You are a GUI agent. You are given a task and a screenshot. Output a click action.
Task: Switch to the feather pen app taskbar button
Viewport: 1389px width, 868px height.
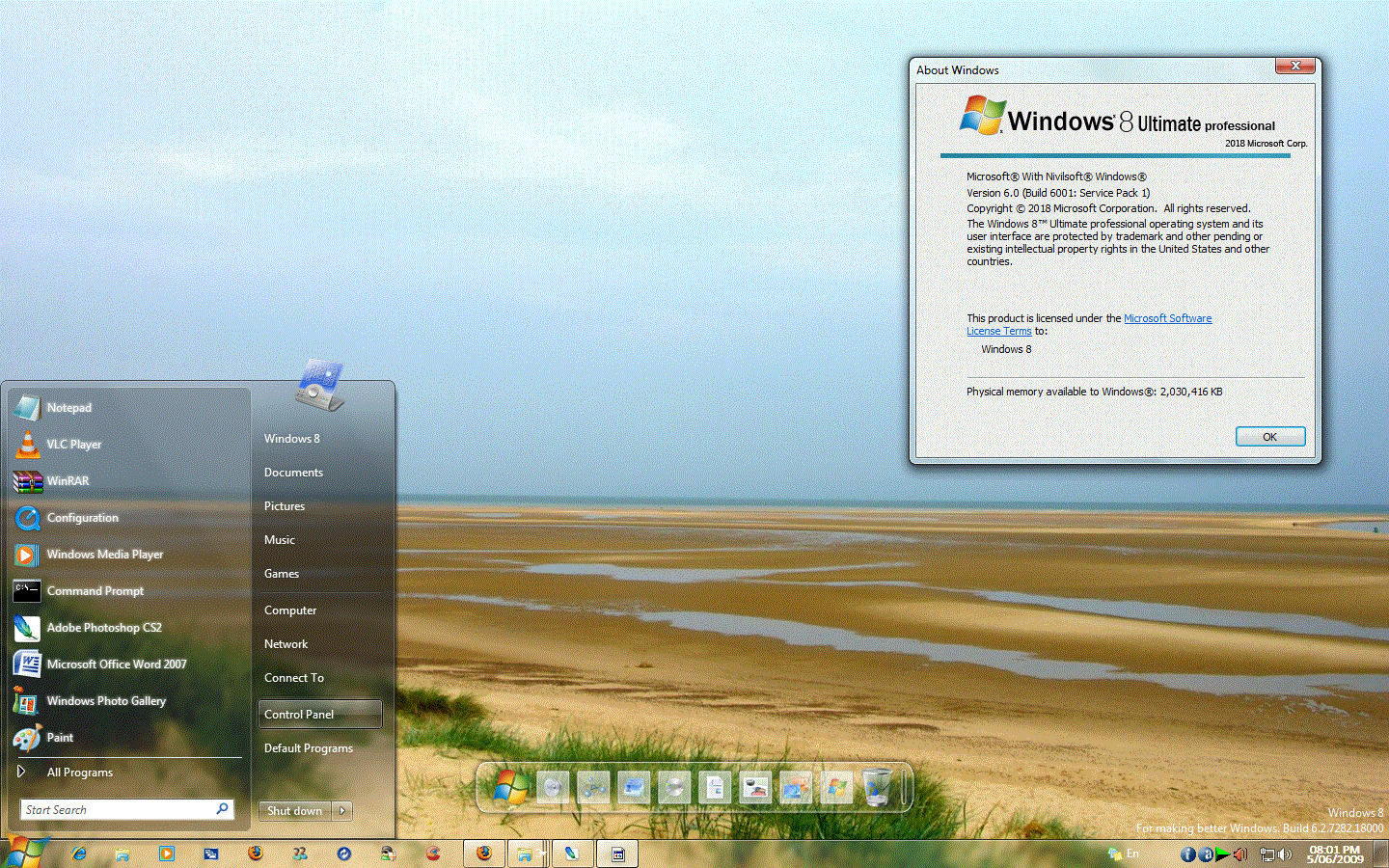pos(572,854)
